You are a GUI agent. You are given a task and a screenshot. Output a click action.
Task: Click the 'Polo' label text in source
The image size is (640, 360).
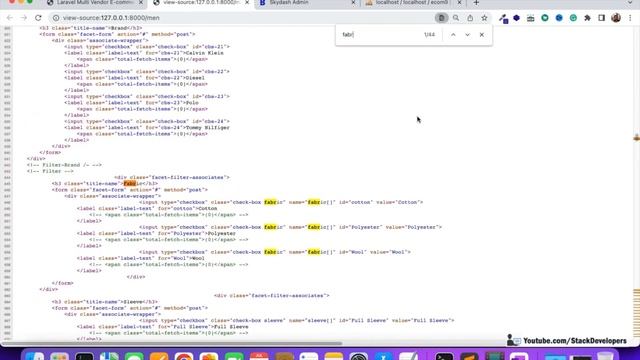click(x=192, y=103)
